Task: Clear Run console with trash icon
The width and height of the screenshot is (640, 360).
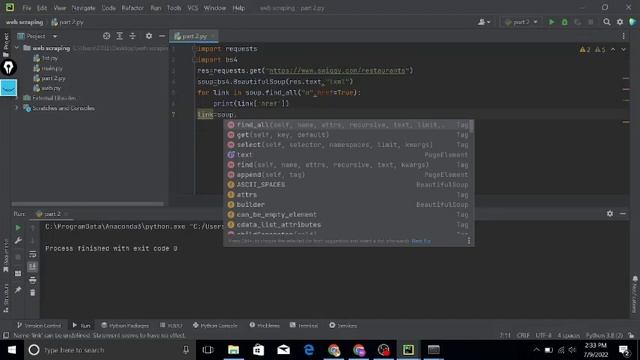Action: 33,292
